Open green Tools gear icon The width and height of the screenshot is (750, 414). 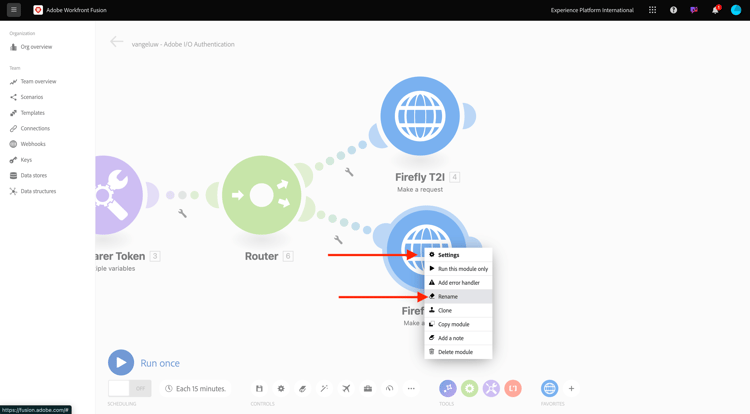(x=470, y=389)
